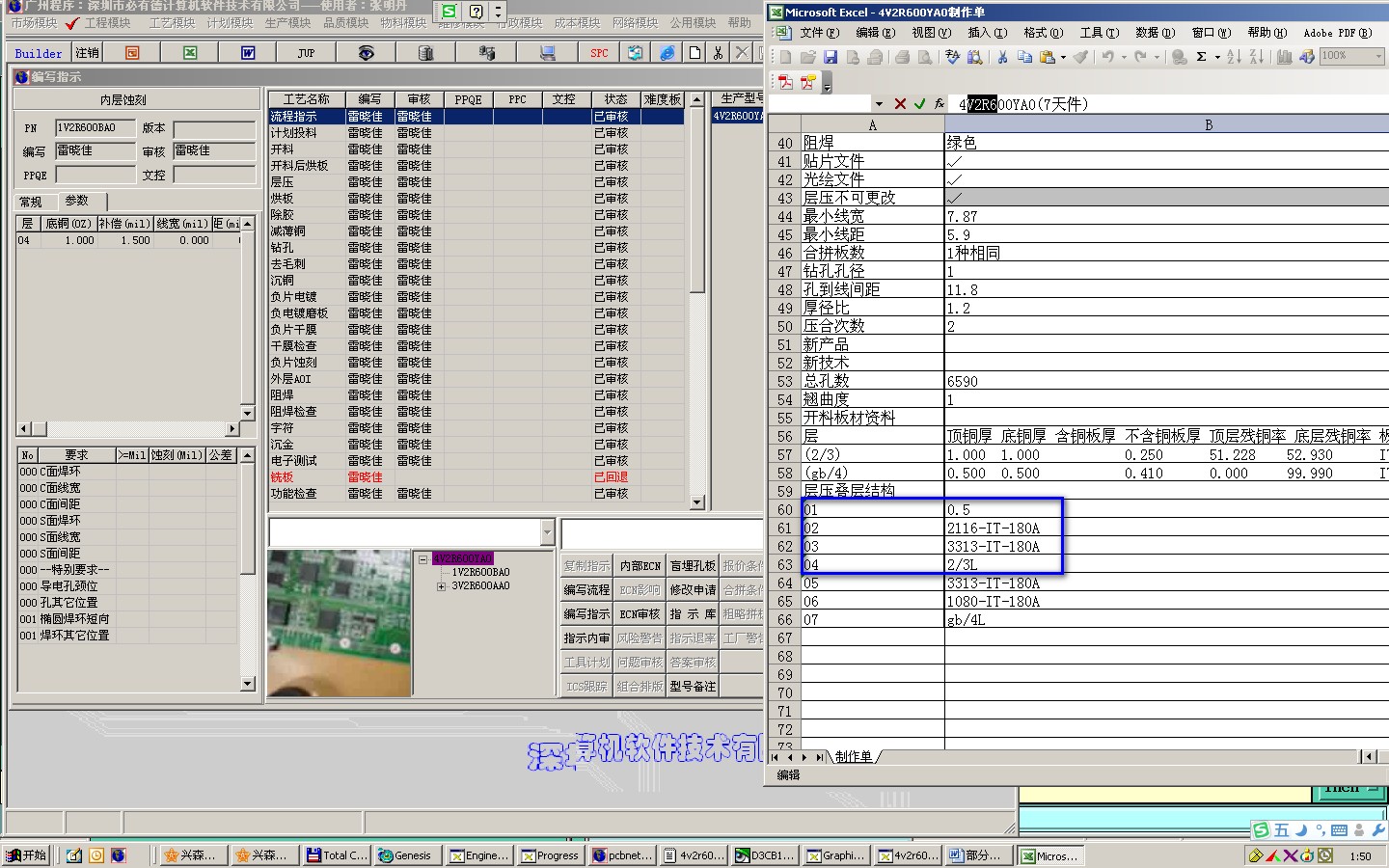Viewport: 1389px width, 868px height.
Task: Switch to Total C... in the taskbar
Action: (336, 855)
